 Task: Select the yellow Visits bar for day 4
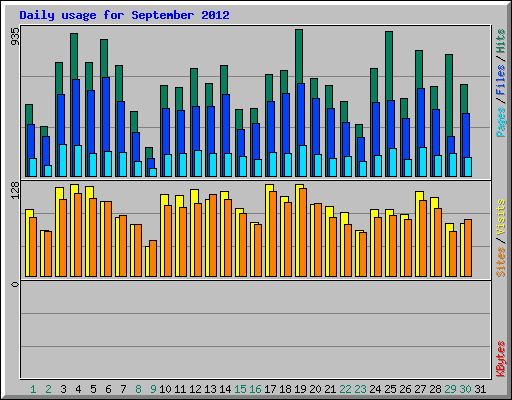point(74,189)
